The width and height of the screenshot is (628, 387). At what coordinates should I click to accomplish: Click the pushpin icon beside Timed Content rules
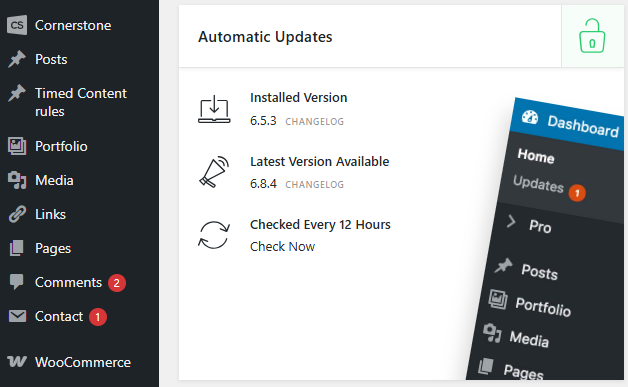[x=17, y=93]
